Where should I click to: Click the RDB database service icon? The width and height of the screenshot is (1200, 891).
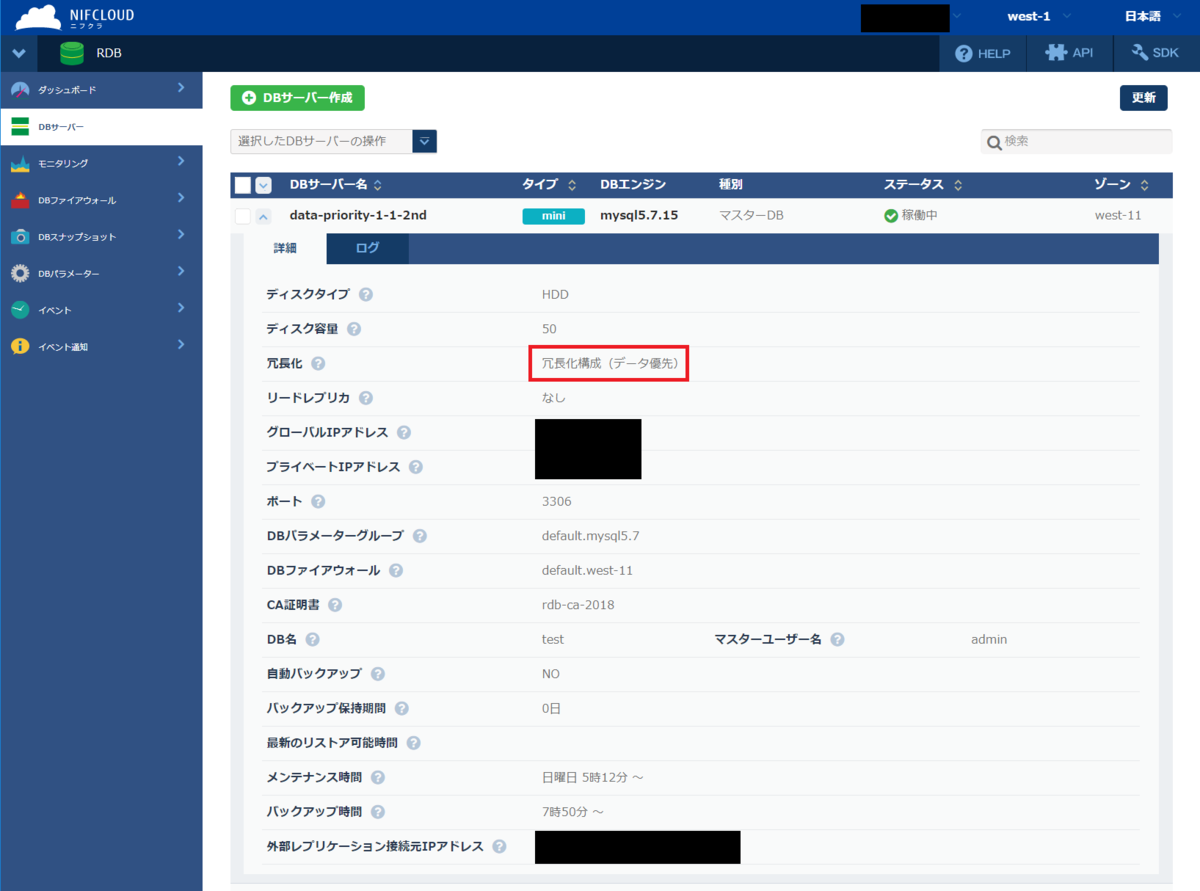pos(72,53)
